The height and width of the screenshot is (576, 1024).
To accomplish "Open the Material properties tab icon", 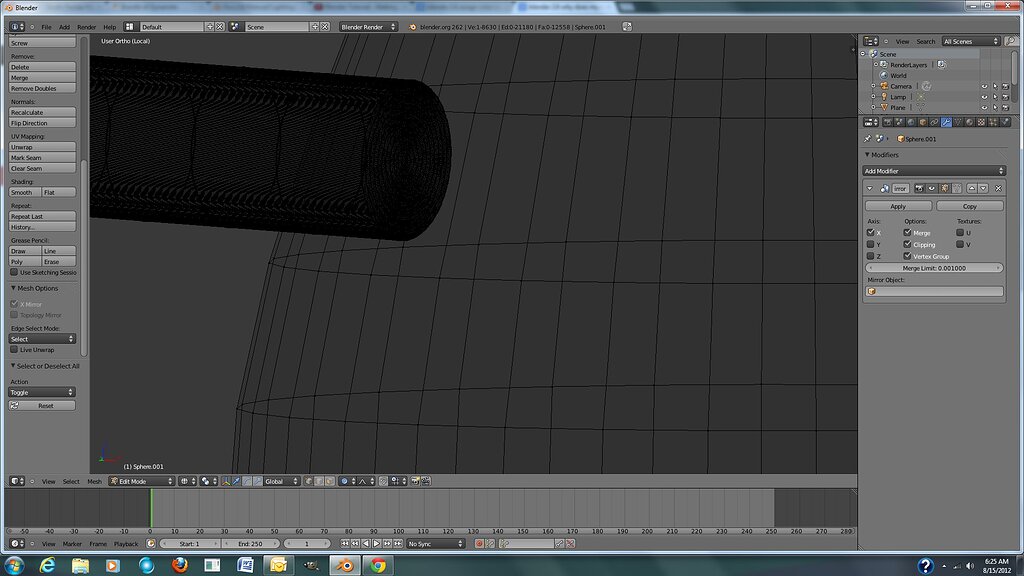I will pos(969,122).
